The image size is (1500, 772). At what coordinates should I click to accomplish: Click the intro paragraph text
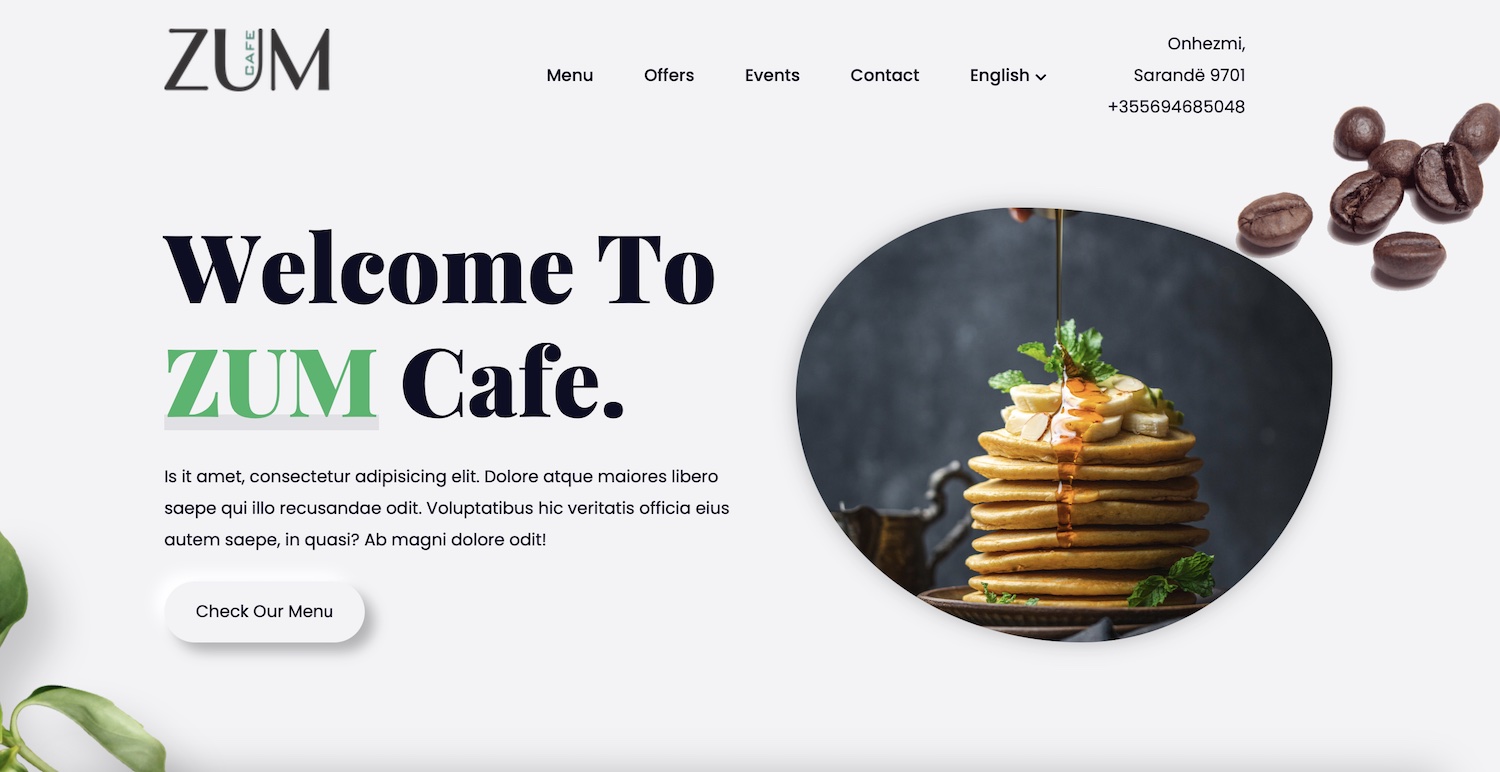pos(447,508)
